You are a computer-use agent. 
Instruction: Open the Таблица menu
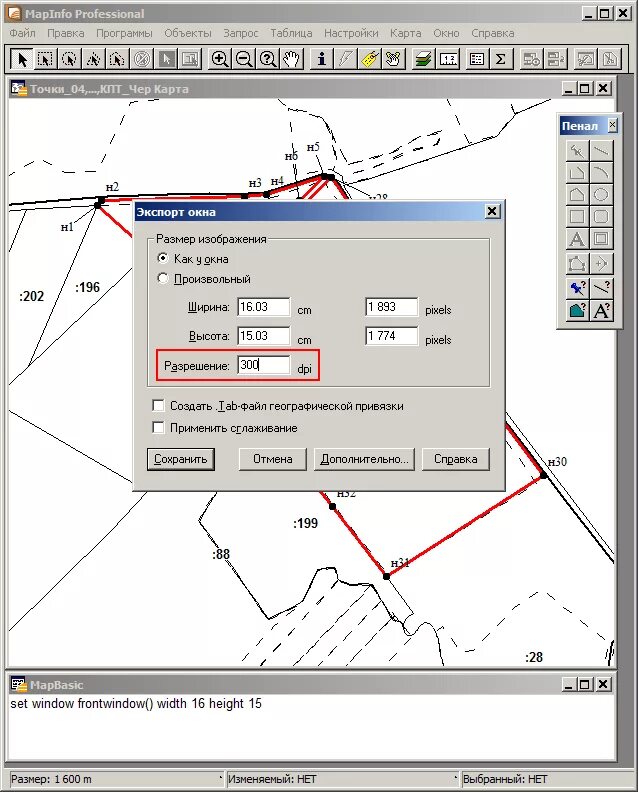291,33
